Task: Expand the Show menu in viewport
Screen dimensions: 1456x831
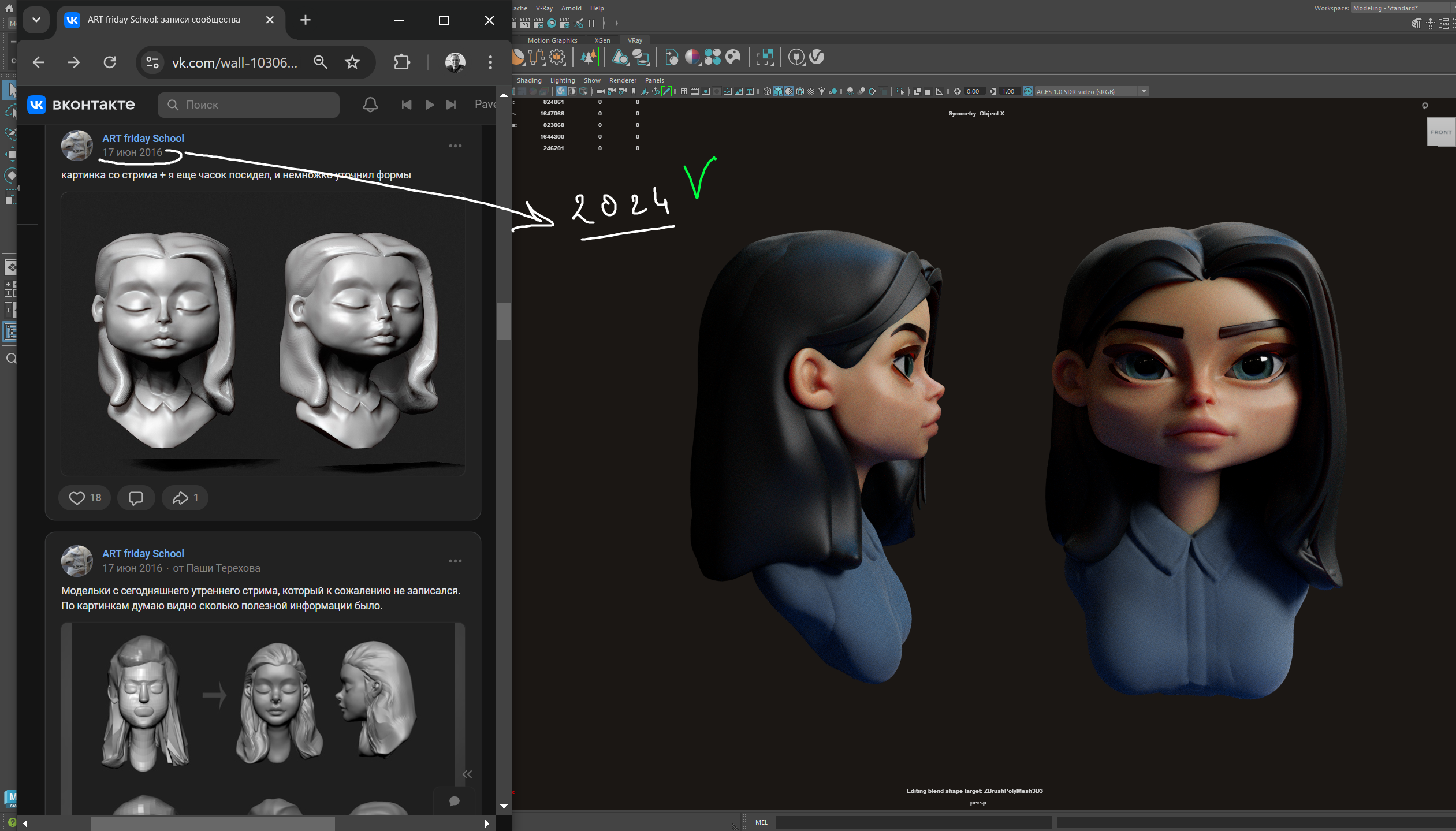Action: pos(590,80)
